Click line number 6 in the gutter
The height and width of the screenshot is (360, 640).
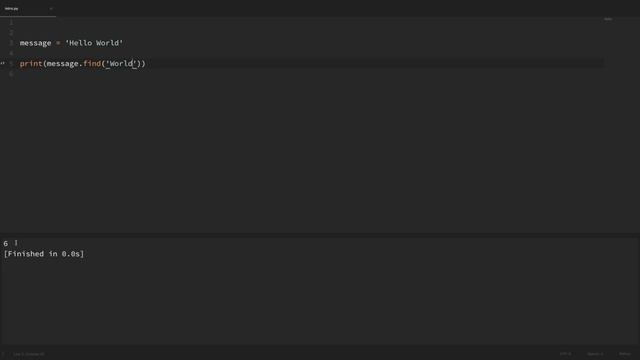point(11,74)
